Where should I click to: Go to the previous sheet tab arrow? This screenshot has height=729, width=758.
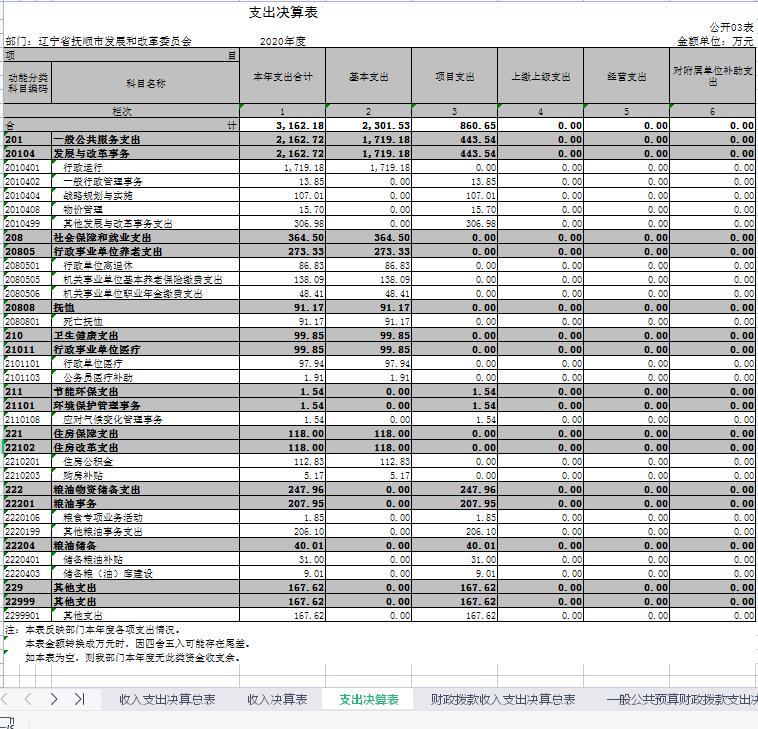(29, 699)
